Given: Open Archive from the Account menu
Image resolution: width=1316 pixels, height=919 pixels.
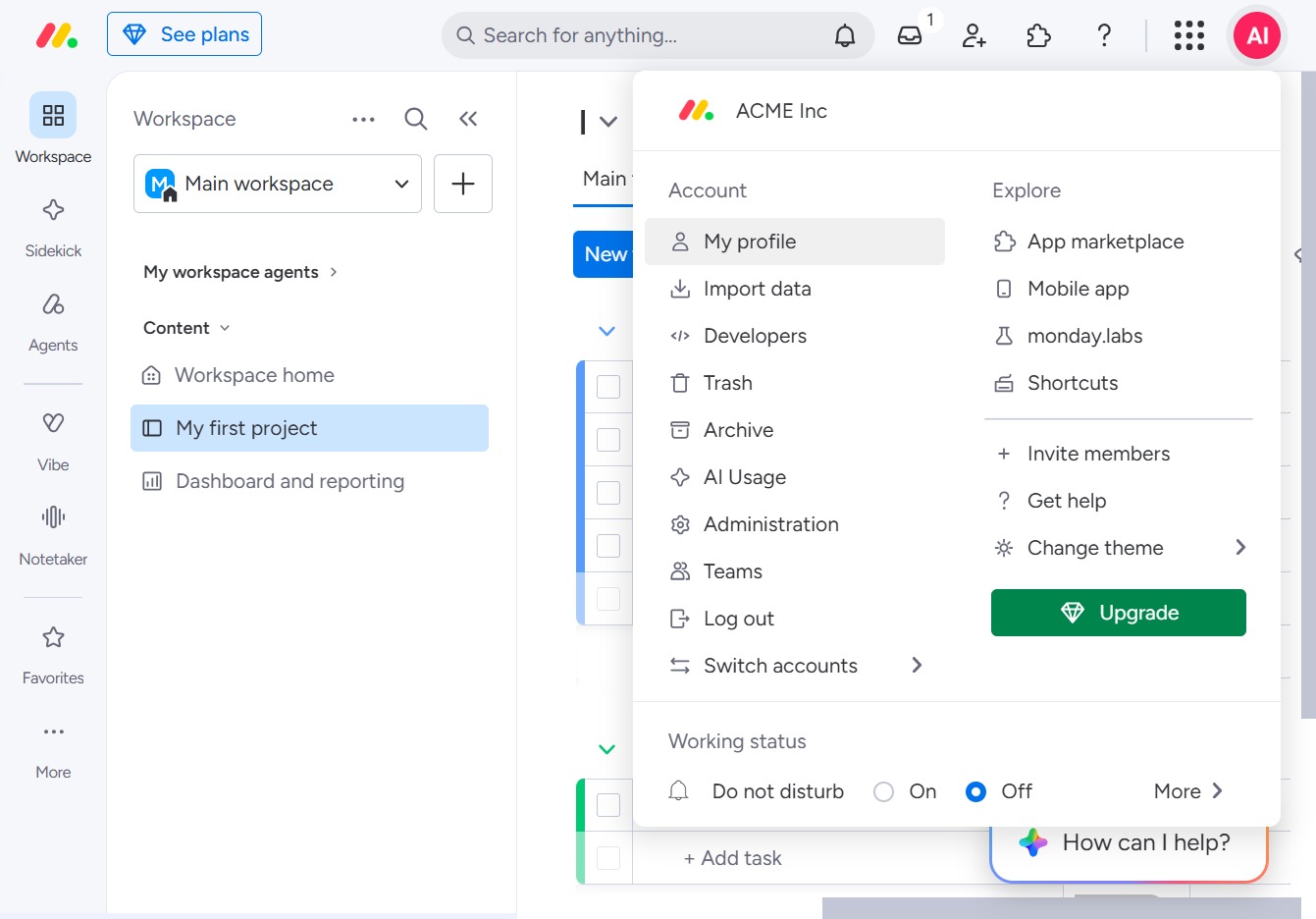Looking at the screenshot, I should pos(795,430).
